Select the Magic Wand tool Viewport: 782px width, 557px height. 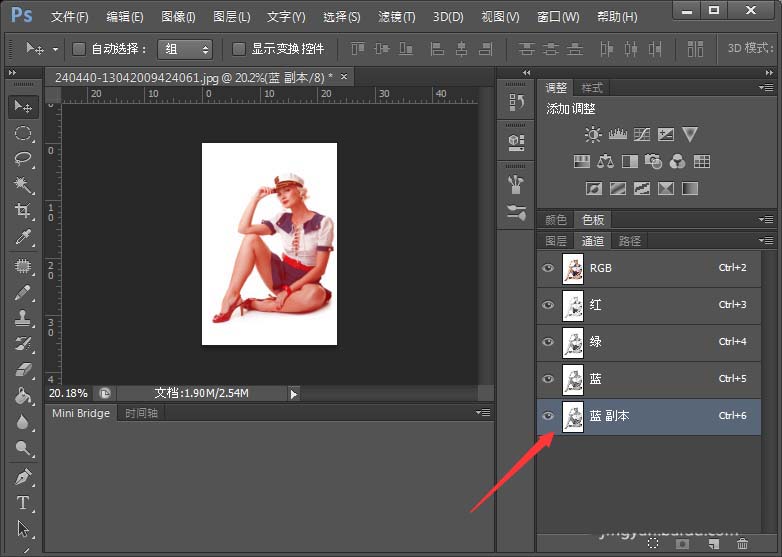point(23,185)
